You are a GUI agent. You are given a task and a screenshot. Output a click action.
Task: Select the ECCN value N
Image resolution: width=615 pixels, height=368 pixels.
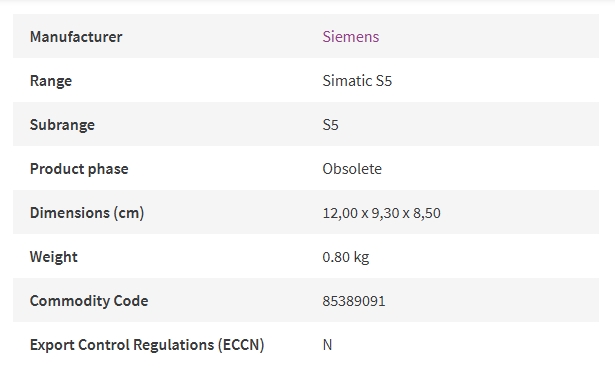click(x=327, y=345)
